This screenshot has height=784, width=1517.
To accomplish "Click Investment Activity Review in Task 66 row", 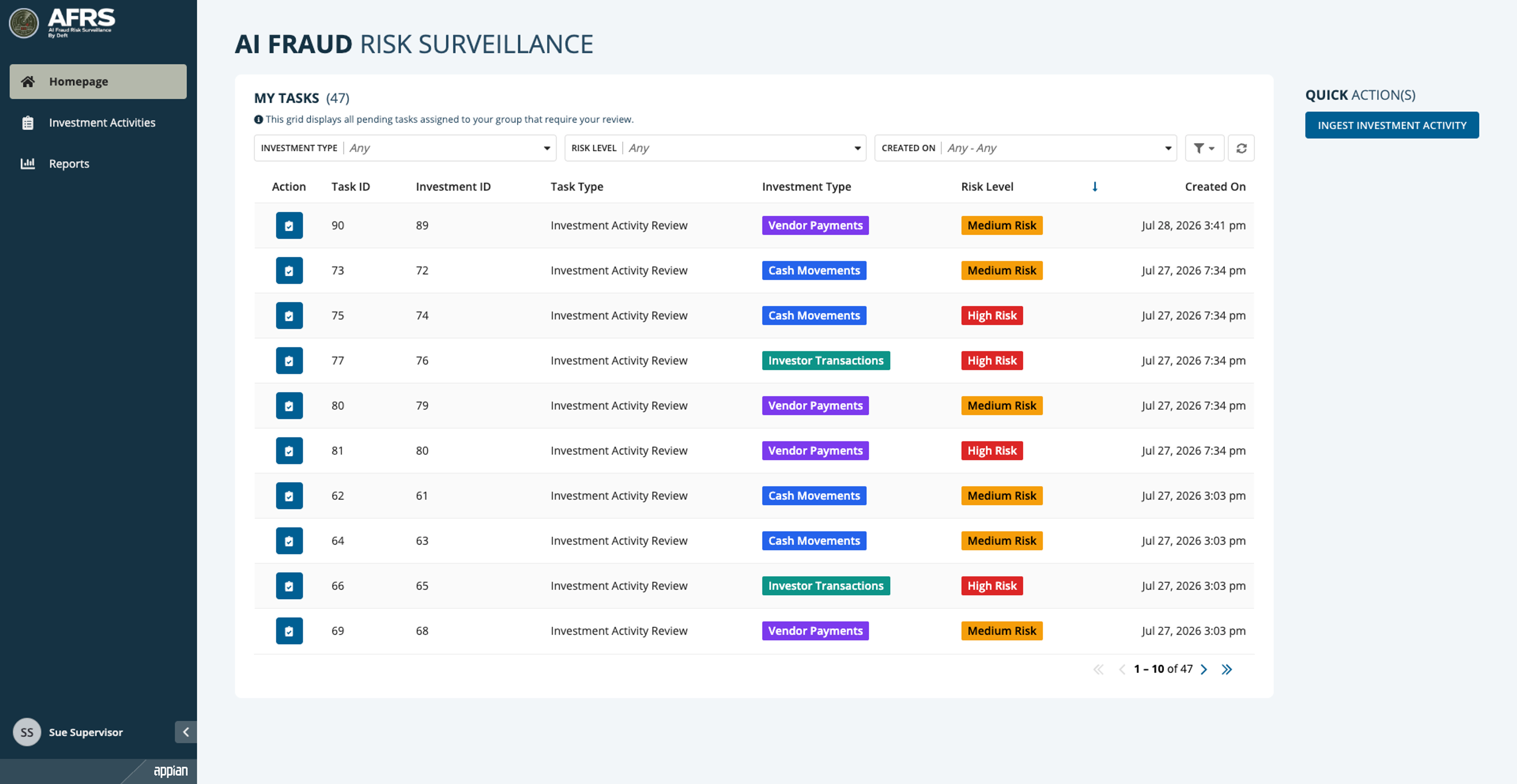I will [x=618, y=586].
